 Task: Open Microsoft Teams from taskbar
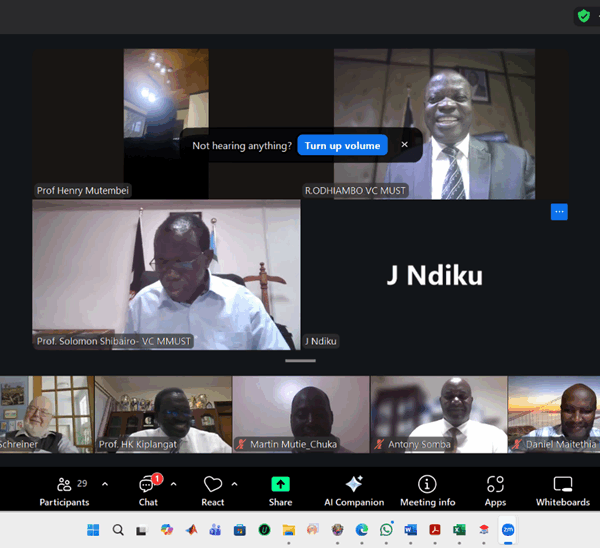click(x=215, y=530)
